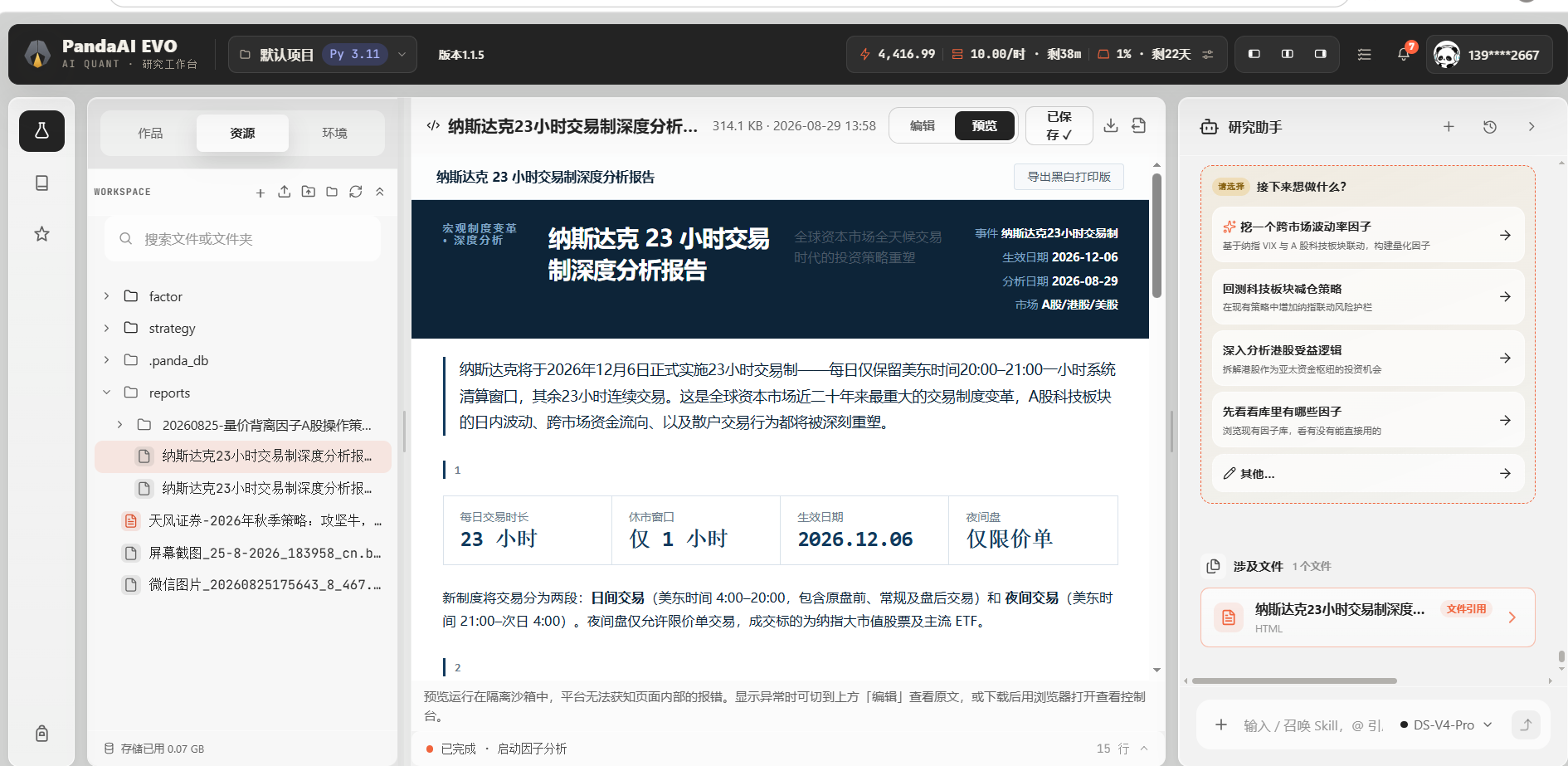The height and width of the screenshot is (766, 1568).
Task: Open the list menu icon in top bar
Action: pyautogui.click(x=1364, y=54)
